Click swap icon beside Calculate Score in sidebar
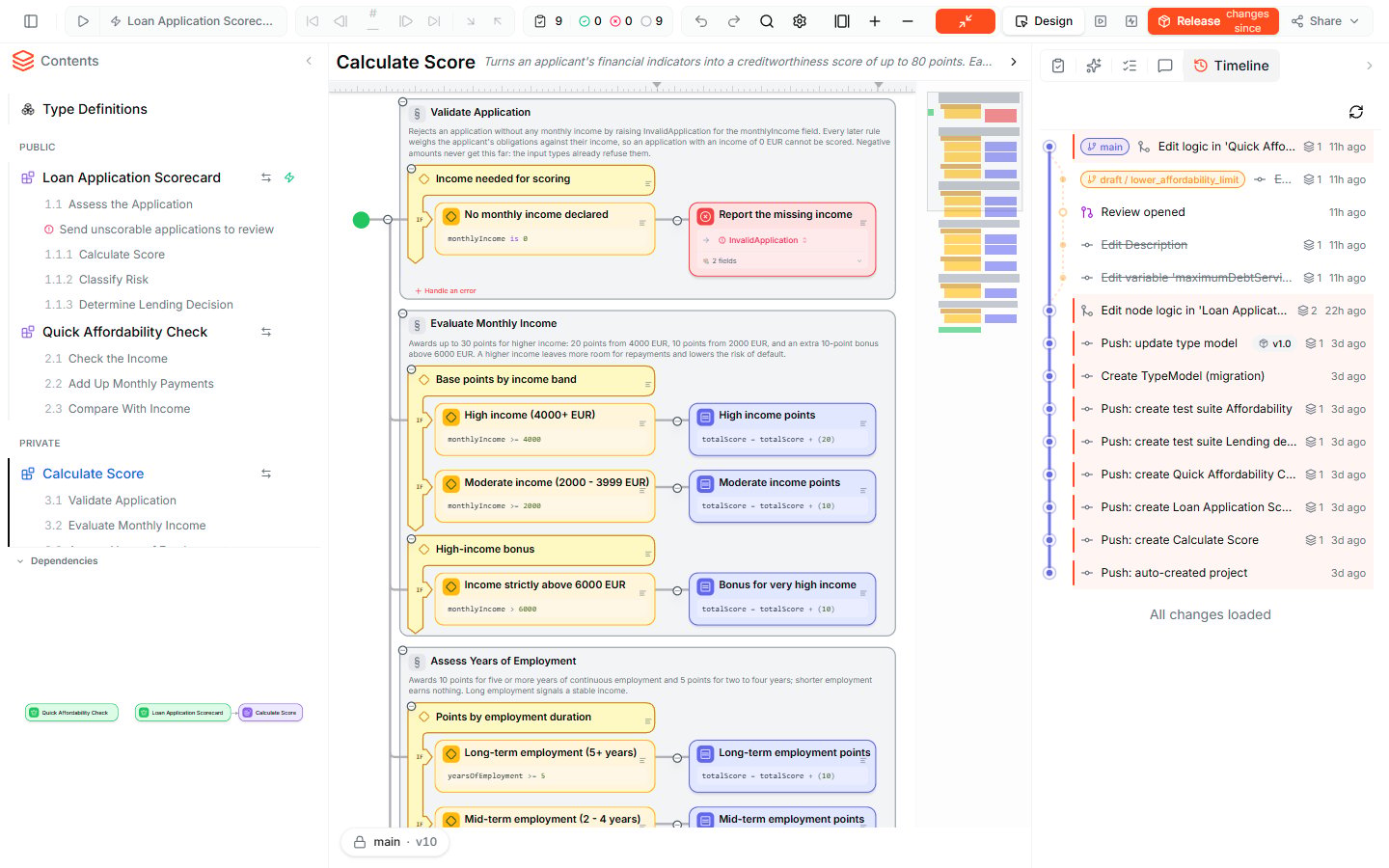This screenshot has width=1389, height=868. point(266,474)
